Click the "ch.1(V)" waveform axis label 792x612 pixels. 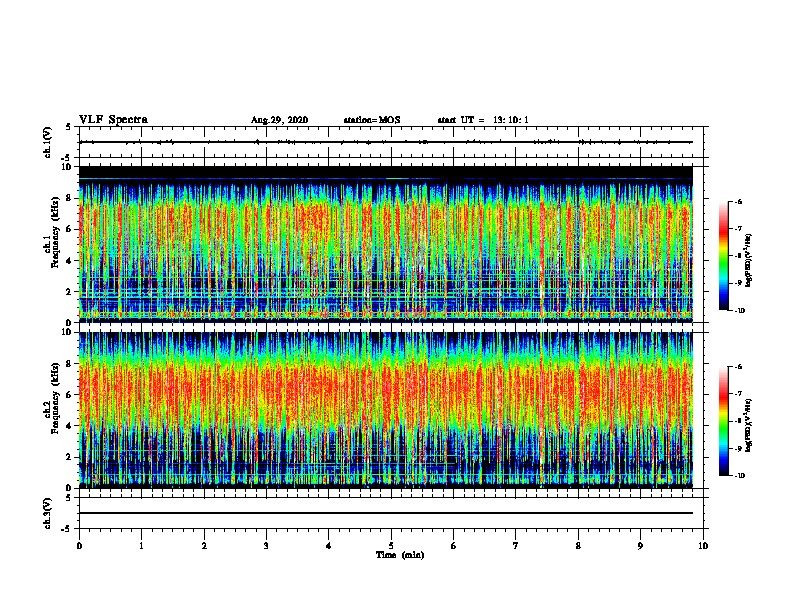48,142
